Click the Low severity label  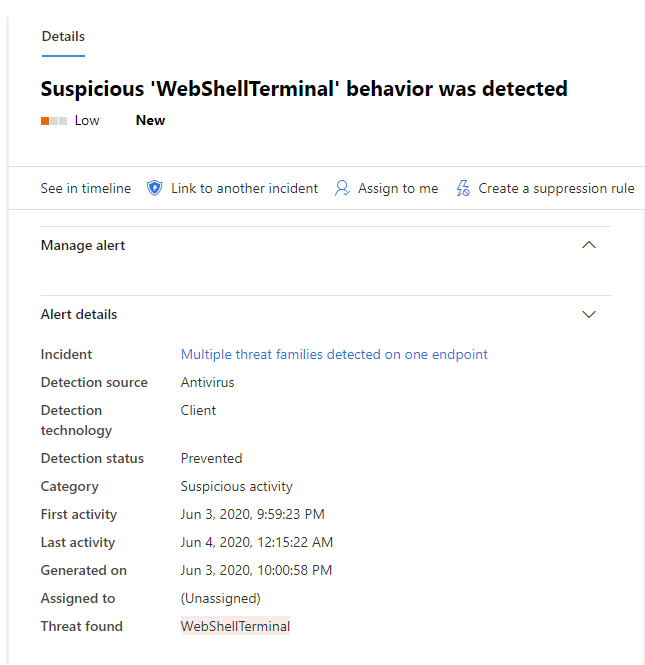87,120
